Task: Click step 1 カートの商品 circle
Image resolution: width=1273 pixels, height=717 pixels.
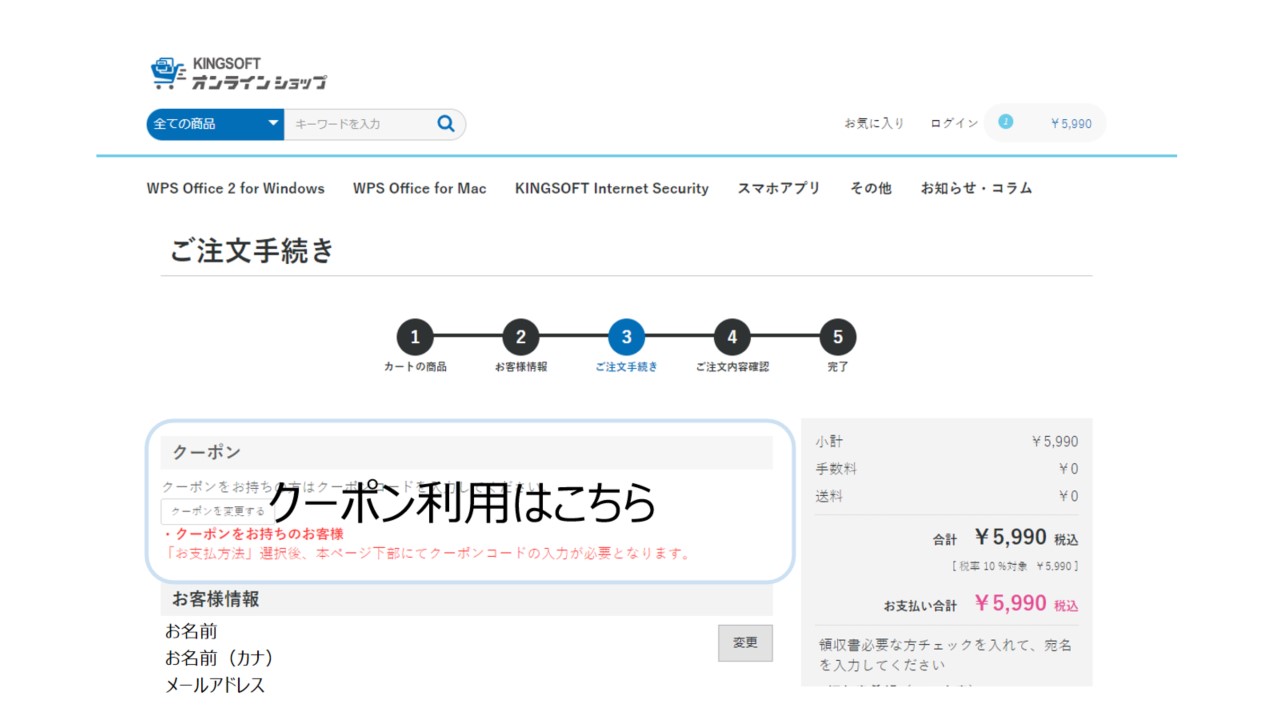Action: tap(415, 337)
